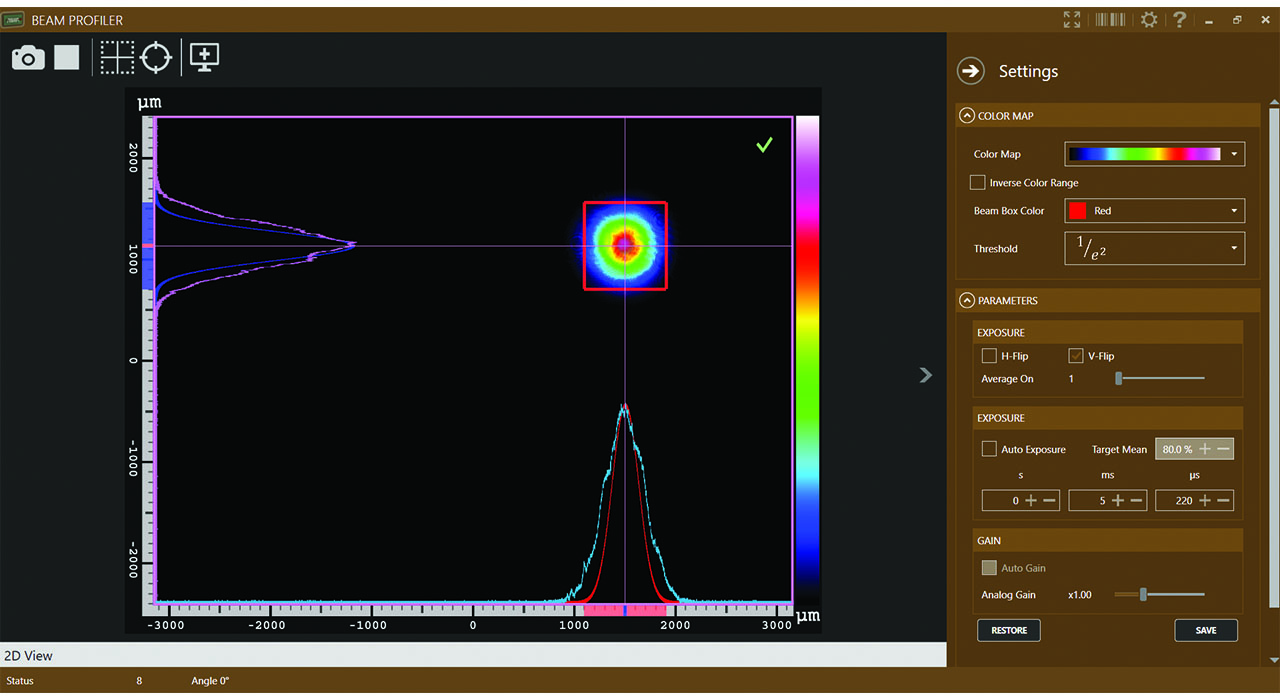Click the SAVE button

pos(1206,630)
